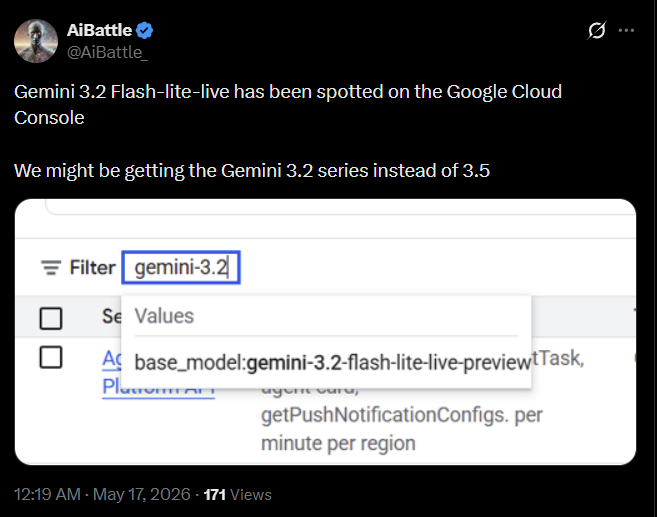Open getPushNotificationConfigs quota description in image

401,429
